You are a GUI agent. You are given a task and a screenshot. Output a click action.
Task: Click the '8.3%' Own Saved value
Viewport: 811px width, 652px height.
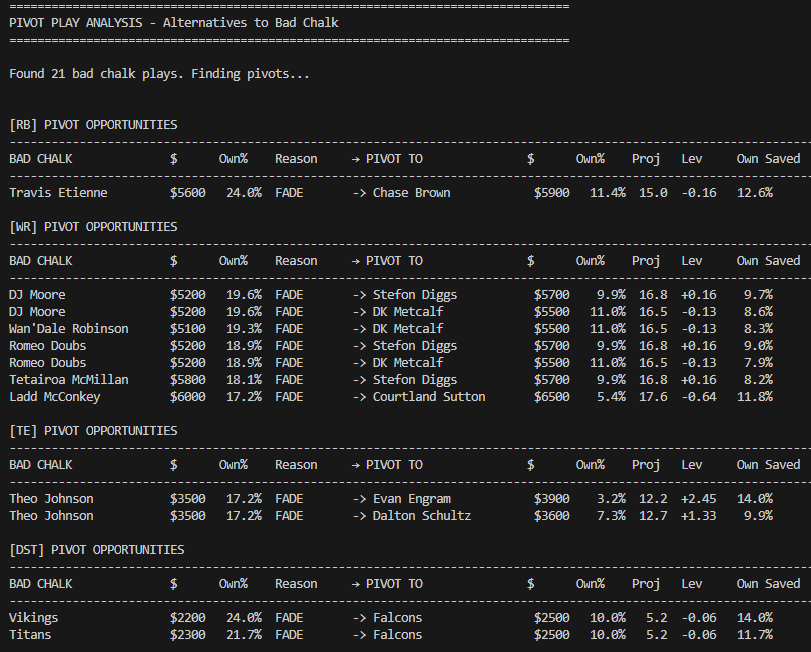tap(758, 329)
